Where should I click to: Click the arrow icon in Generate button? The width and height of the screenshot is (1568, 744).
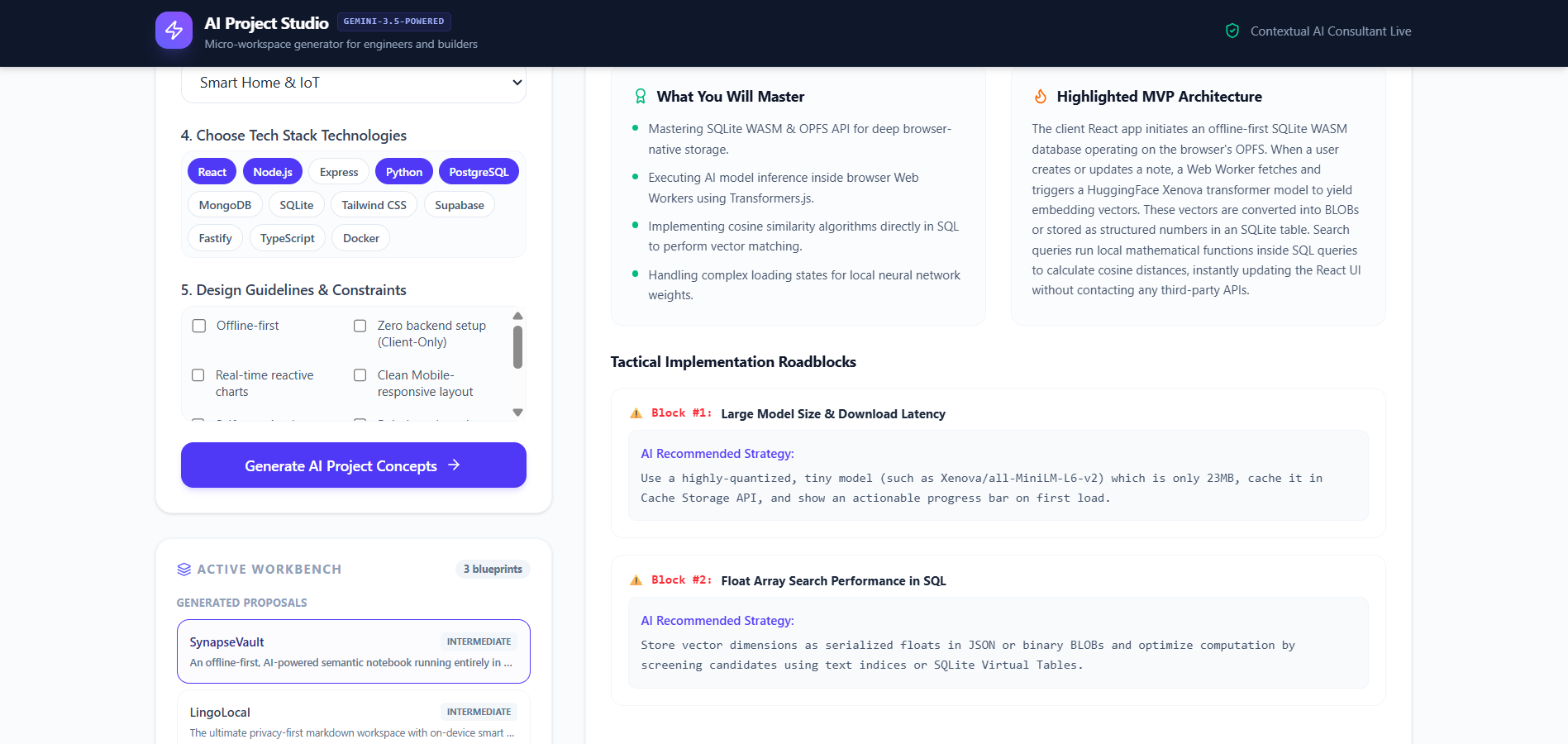pyautogui.click(x=454, y=465)
